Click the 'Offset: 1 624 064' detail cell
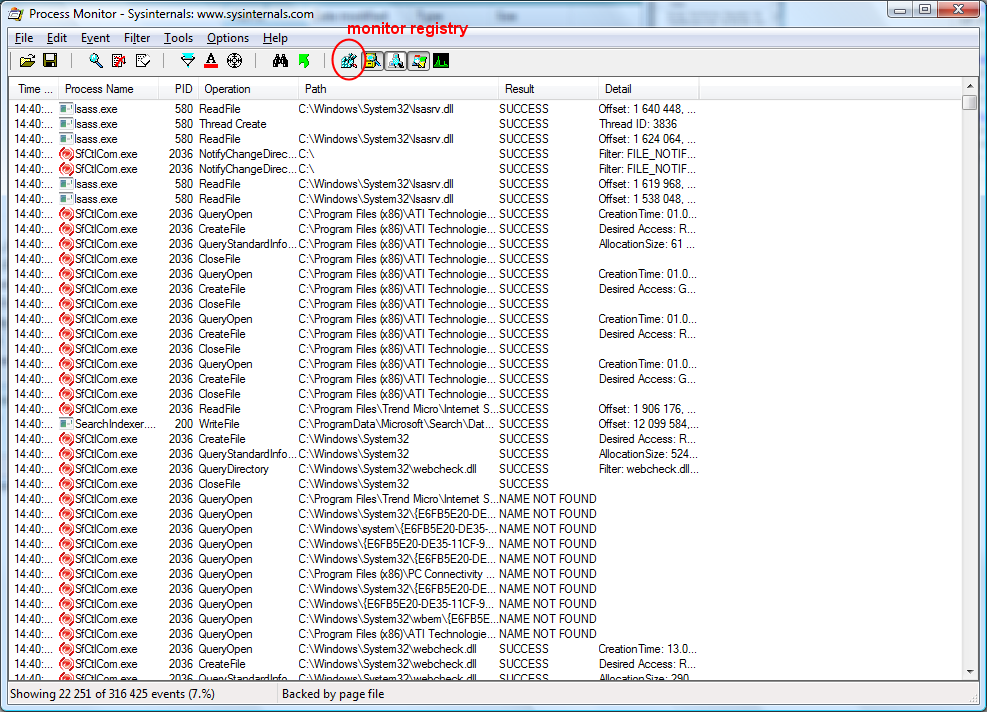This screenshot has height=712, width=987. pyautogui.click(x=647, y=139)
